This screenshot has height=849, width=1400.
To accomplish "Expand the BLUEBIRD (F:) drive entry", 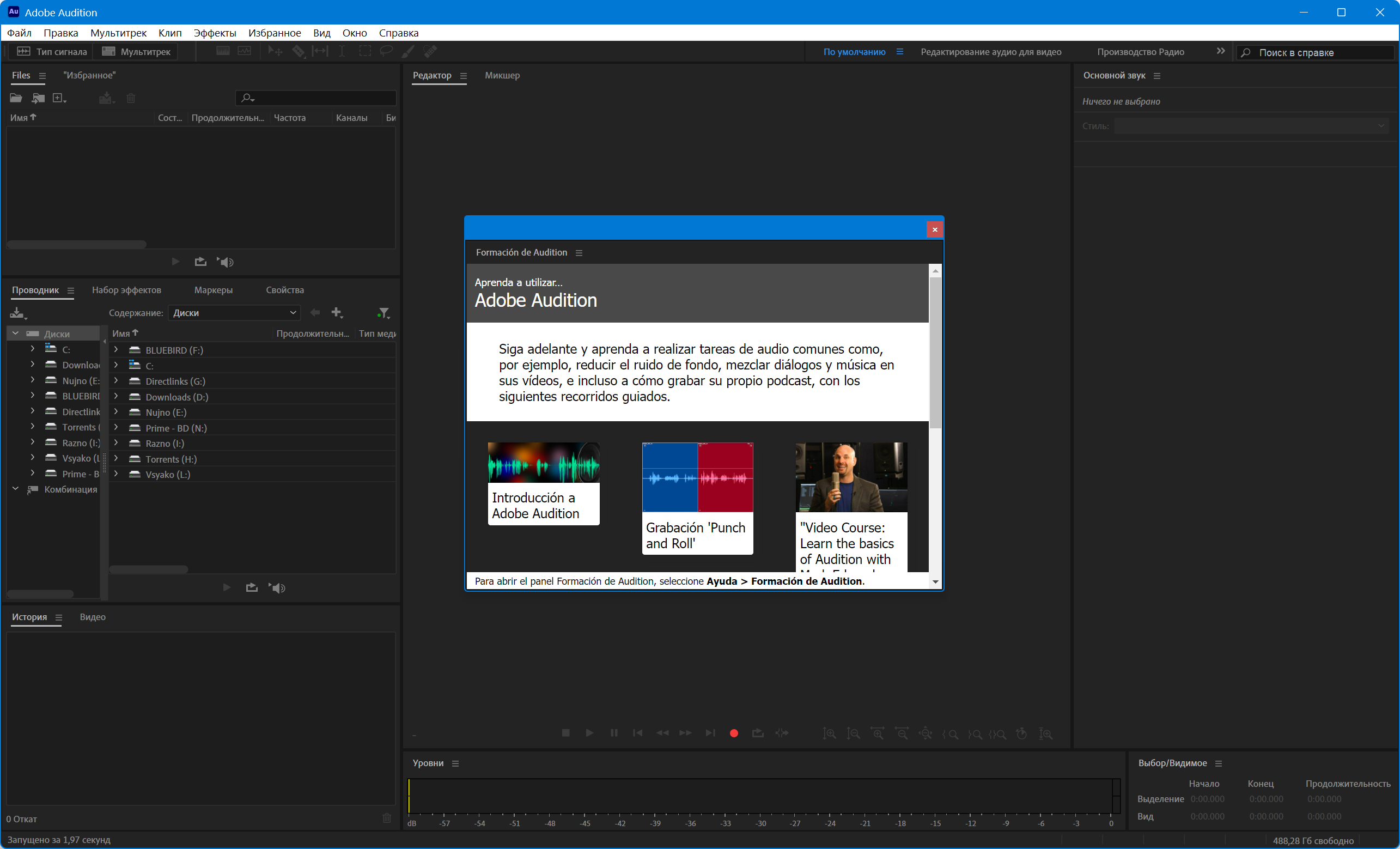I will (116, 349).
